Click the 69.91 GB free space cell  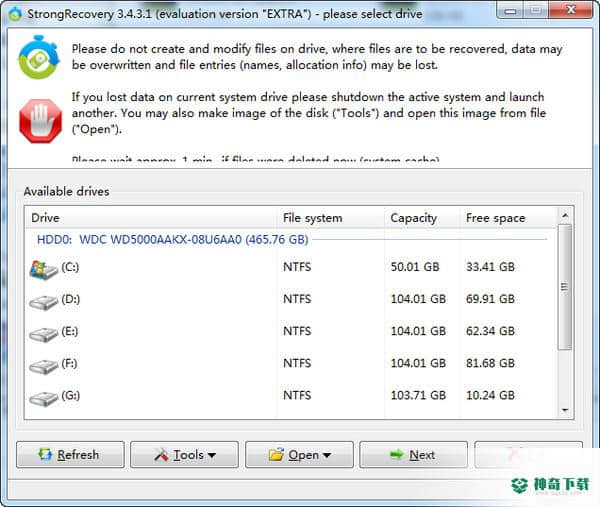point(490,299)
